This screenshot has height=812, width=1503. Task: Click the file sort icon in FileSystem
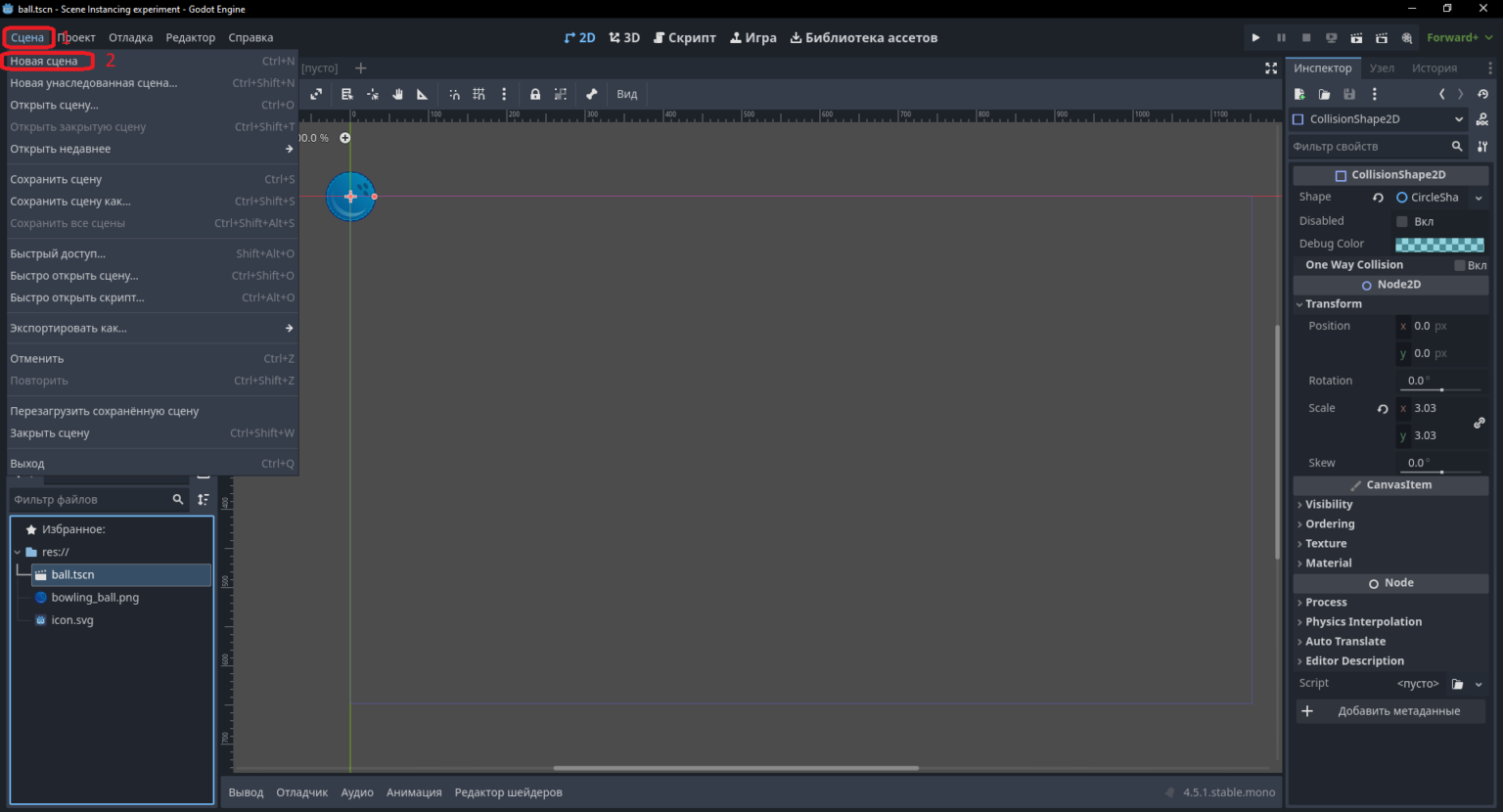point(204,499)
